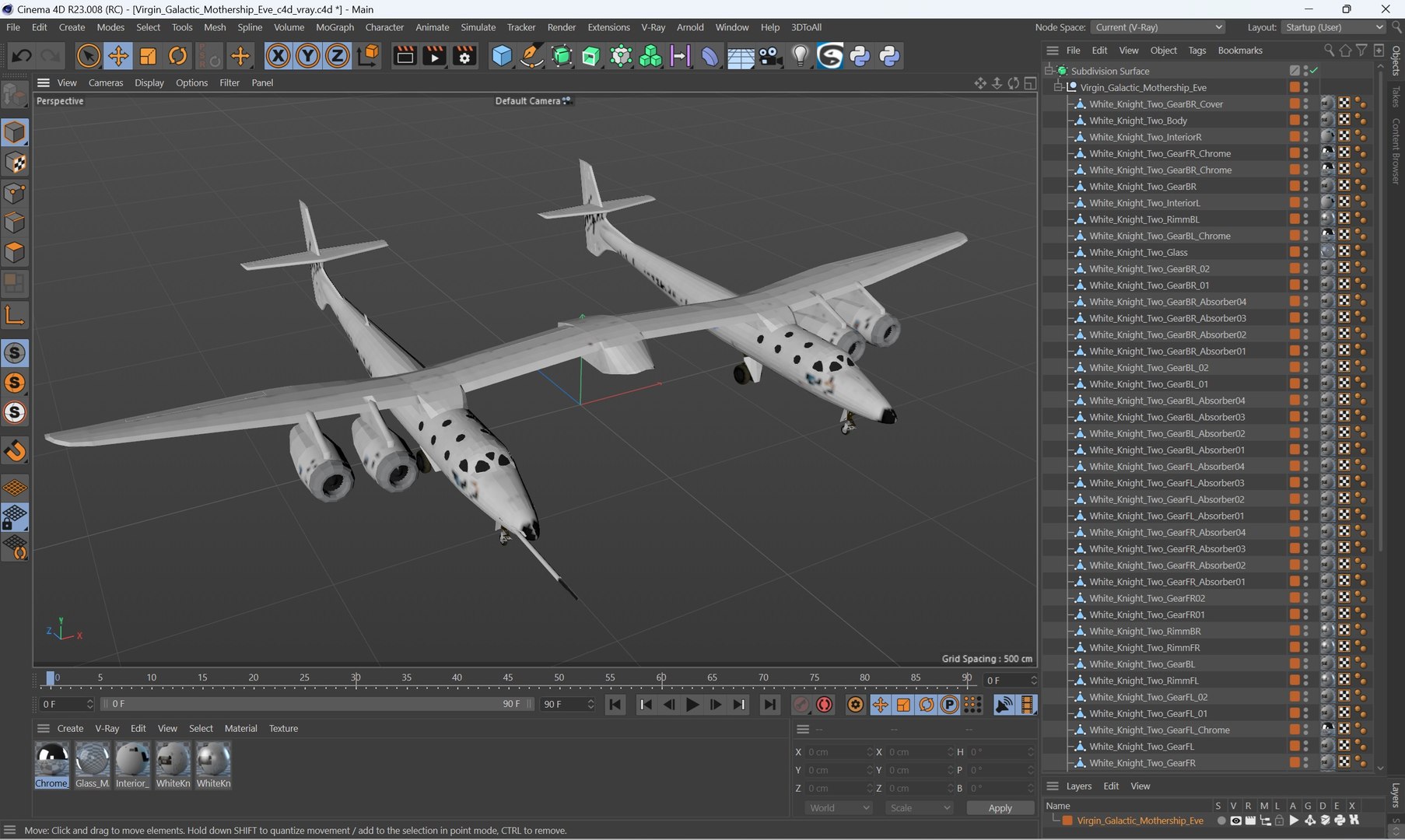The height and width of the screenshot is (840, 1405).
Task: Toggle visibility dots for White_Knight_Two_GearBR
Action: tap(1306, 187)
